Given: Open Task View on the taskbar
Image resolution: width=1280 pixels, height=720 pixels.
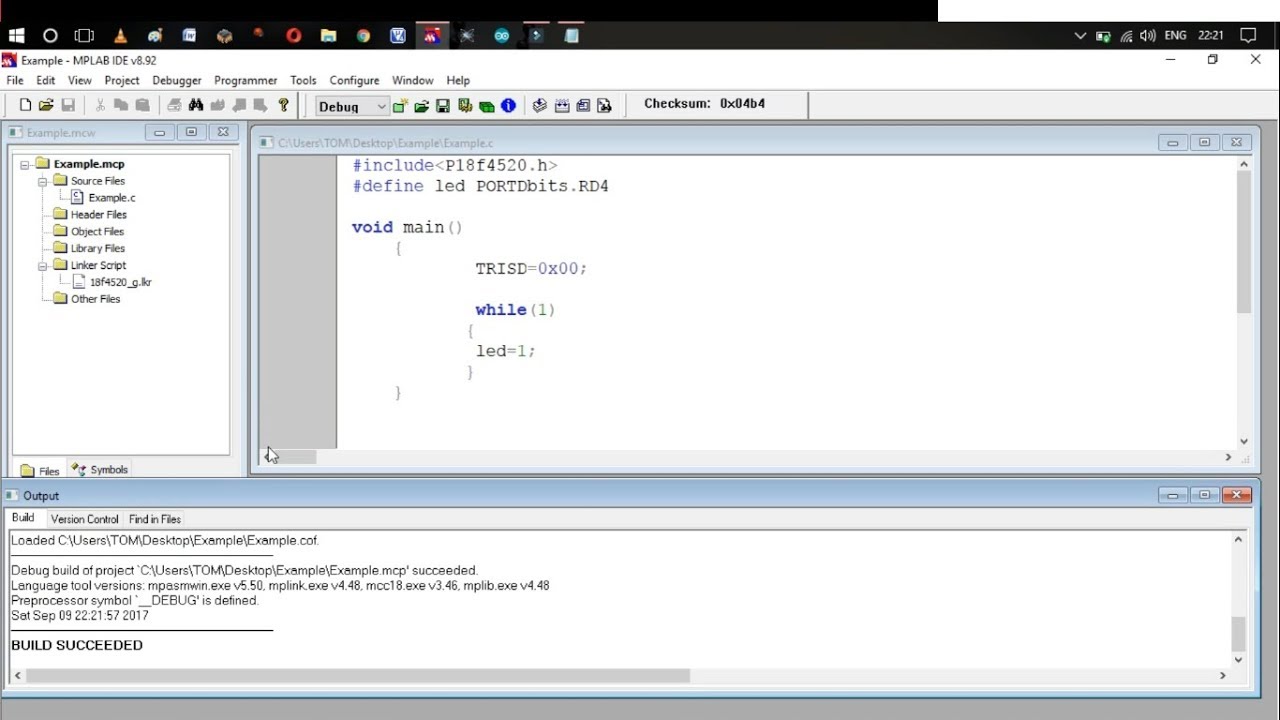Looking at the screenshot, I should 85,35.
